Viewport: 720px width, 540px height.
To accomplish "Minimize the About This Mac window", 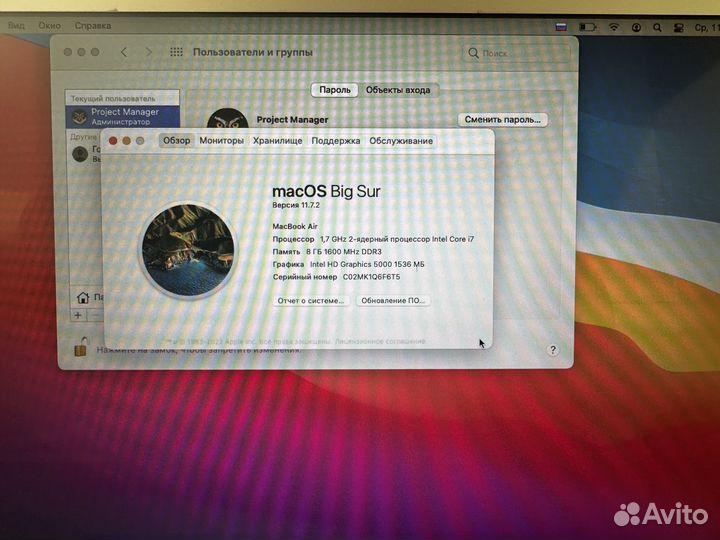I will click(x=126, y=141).
